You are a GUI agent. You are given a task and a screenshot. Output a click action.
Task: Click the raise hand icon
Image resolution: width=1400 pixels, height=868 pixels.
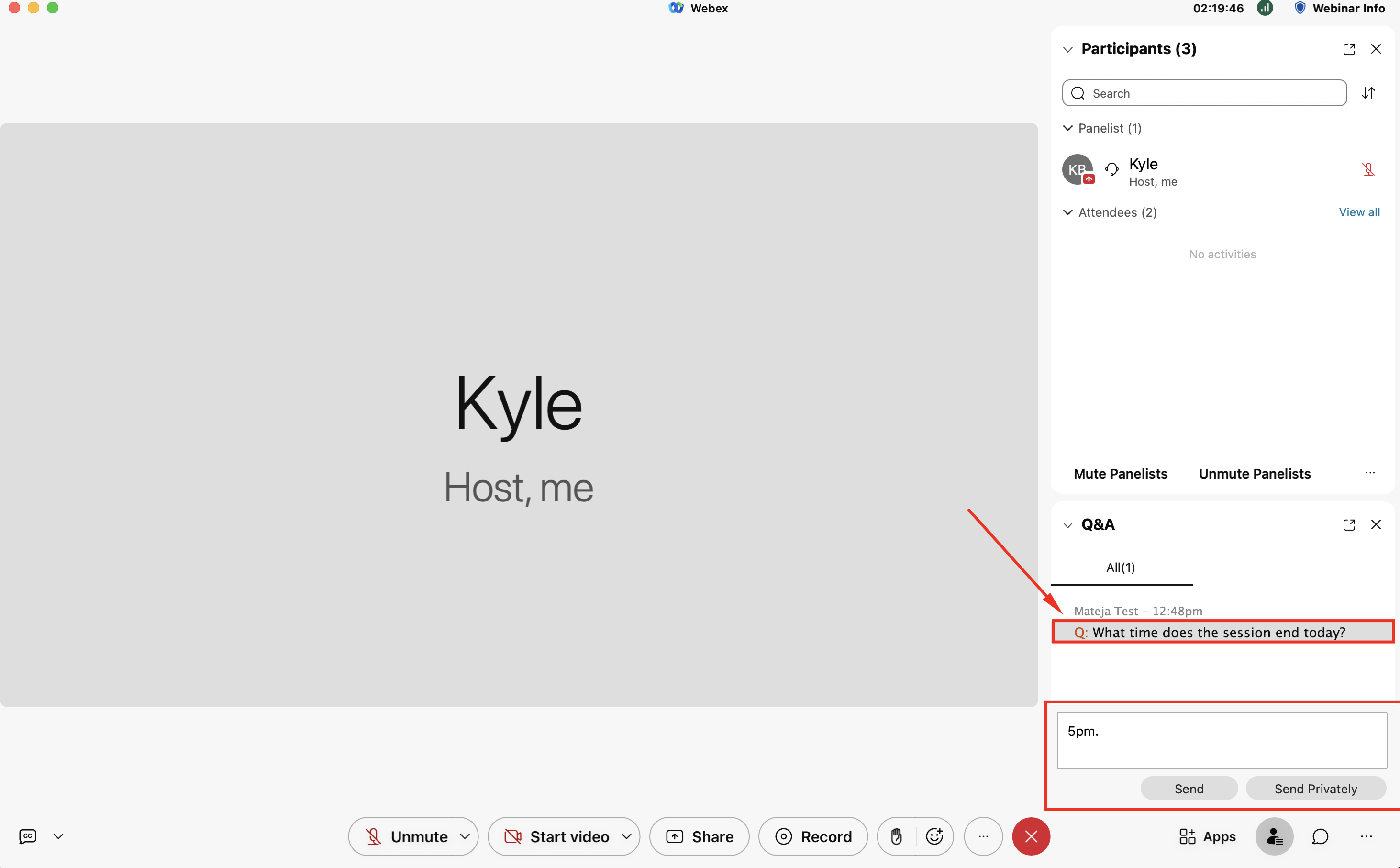896,836
